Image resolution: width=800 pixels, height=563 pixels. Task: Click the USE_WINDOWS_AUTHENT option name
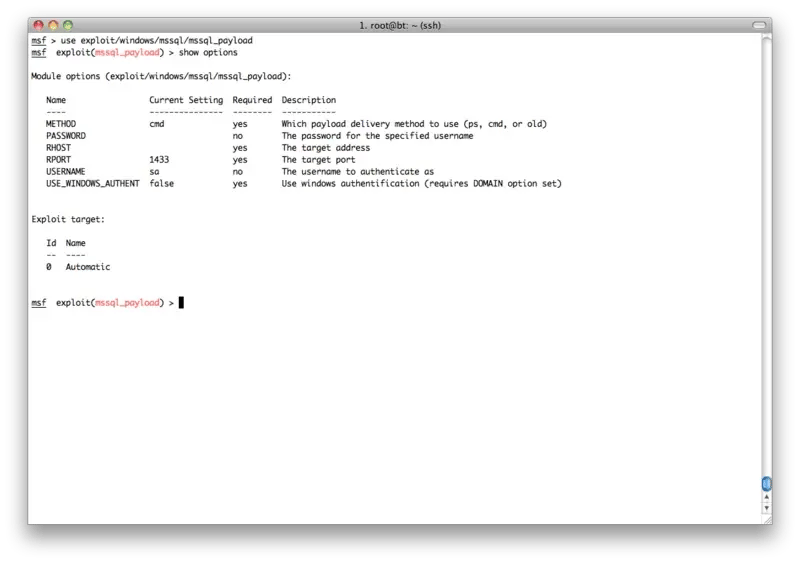(x=93, y=184)
